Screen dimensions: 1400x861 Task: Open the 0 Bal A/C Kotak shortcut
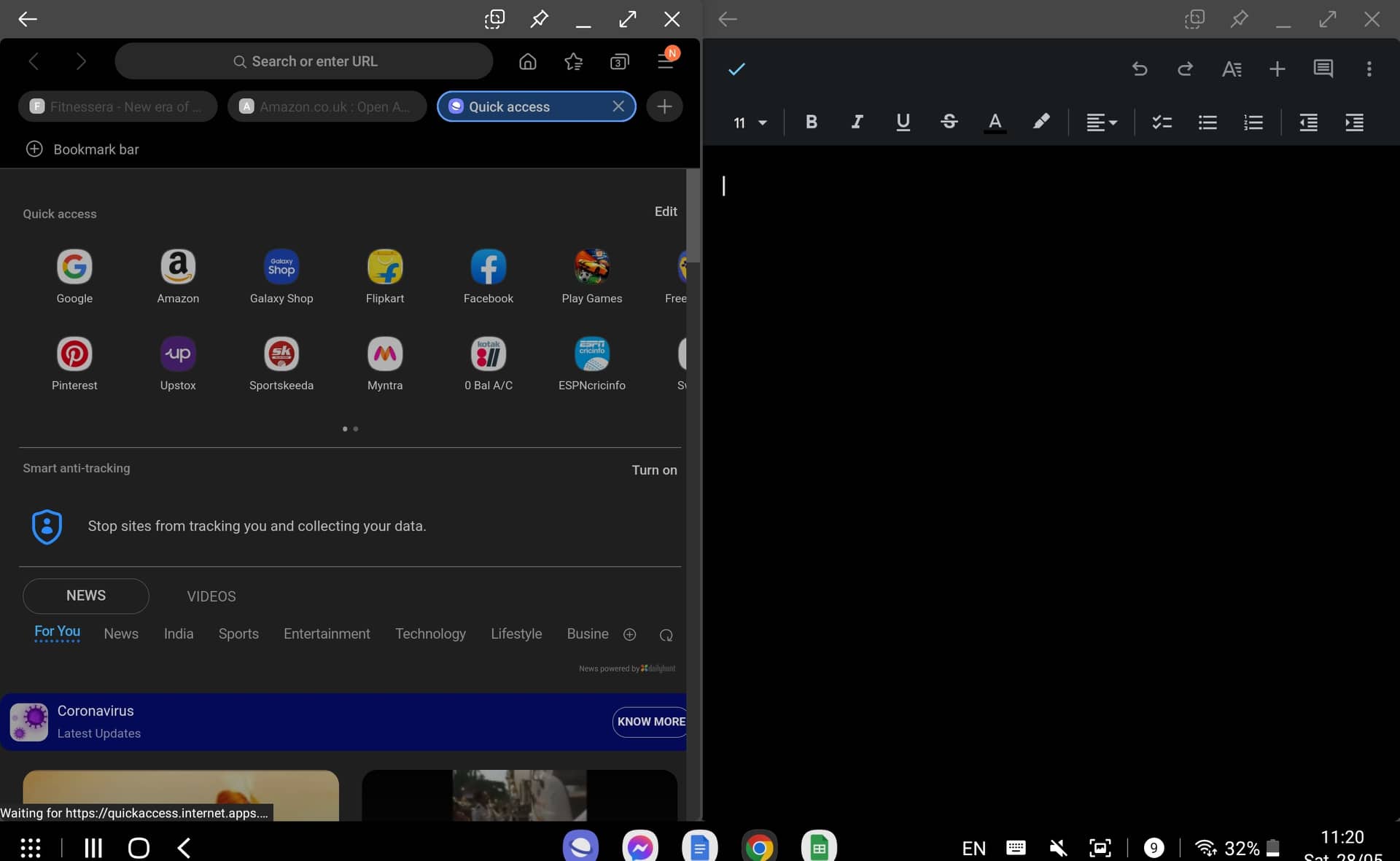tap(489, 363)
